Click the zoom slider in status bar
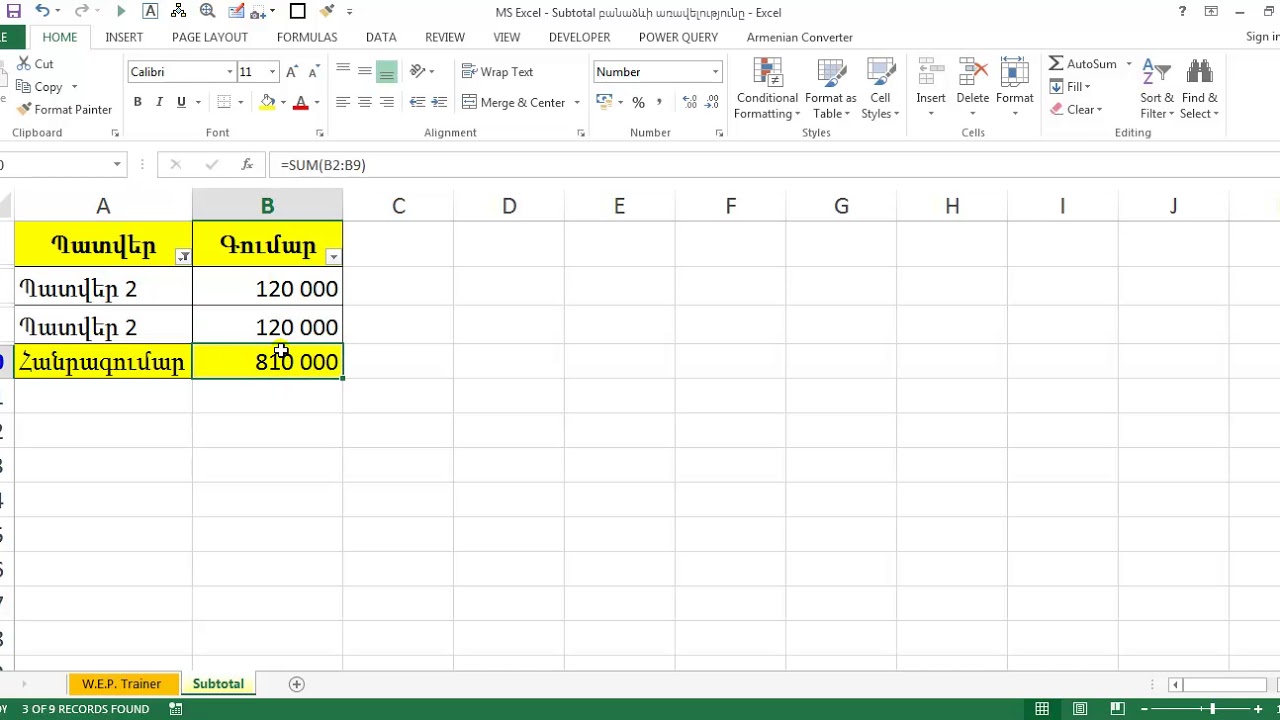This screenshot has width=1280, height=720. (x=1211, y=709)
